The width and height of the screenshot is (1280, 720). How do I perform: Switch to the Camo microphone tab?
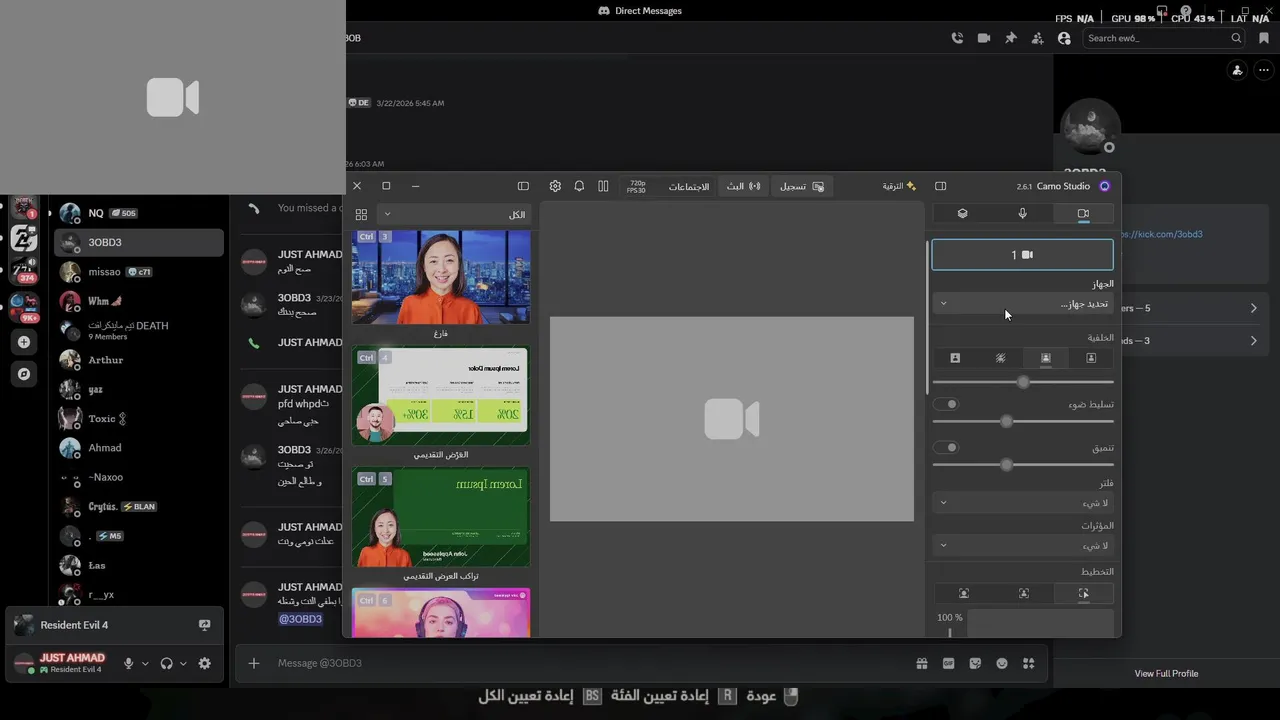tap(1022, 213)
